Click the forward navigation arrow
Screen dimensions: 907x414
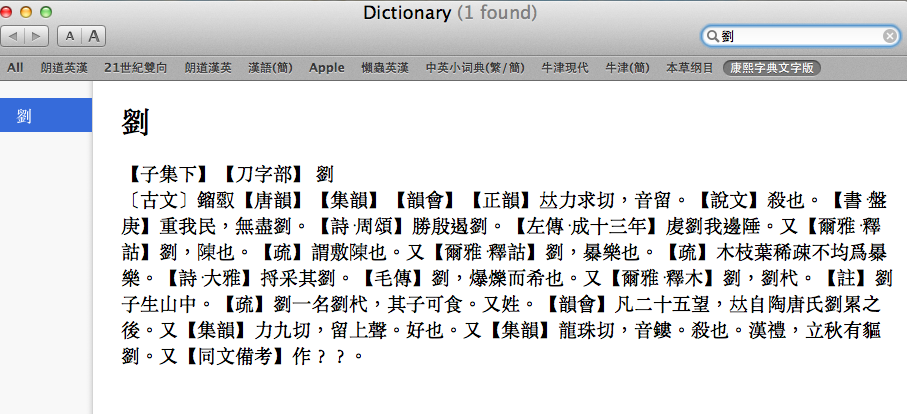pyautogui.click(x=37, y=36)
